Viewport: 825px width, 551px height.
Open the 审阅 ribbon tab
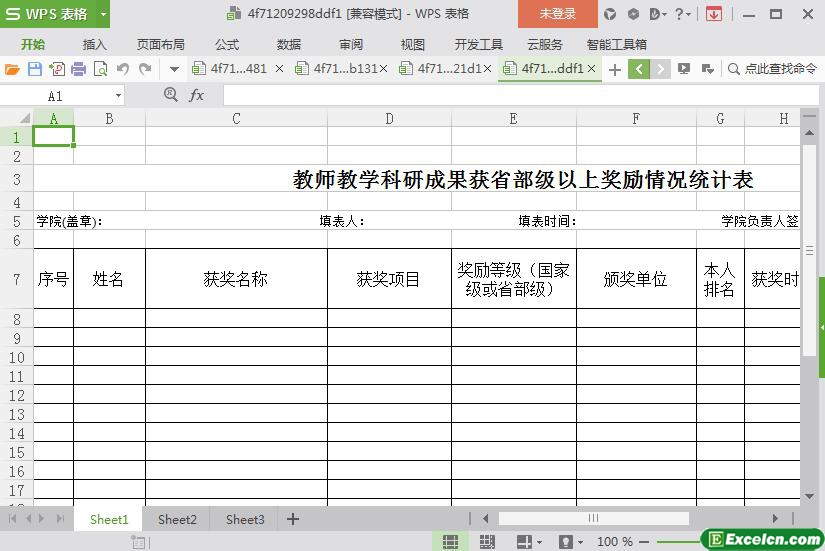point(351,45)
